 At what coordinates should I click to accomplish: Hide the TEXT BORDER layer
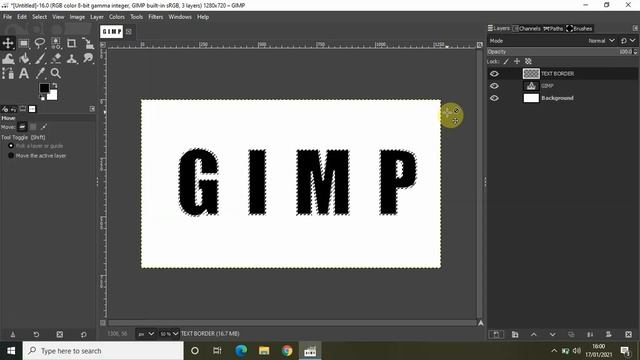pyautogui.click(x=494, y=74)
